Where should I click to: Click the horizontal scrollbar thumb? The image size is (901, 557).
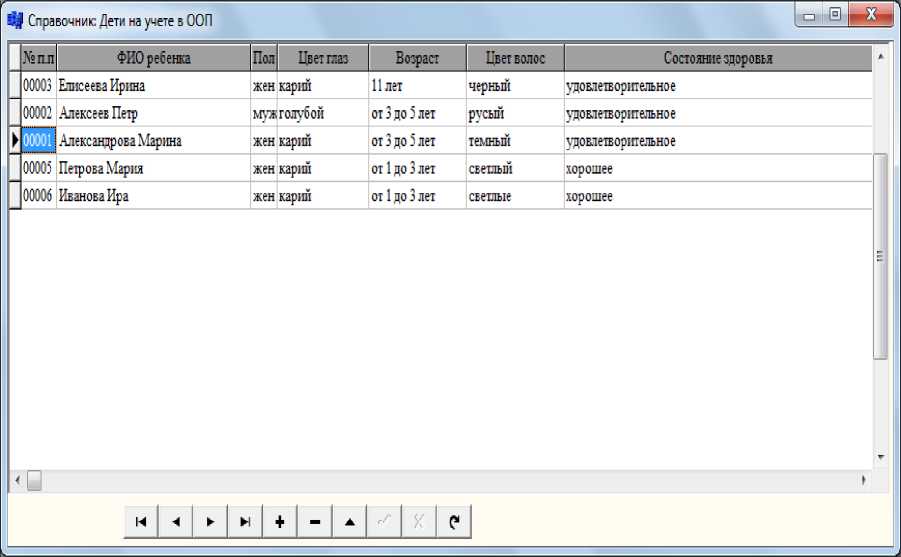tap(34, 480)
